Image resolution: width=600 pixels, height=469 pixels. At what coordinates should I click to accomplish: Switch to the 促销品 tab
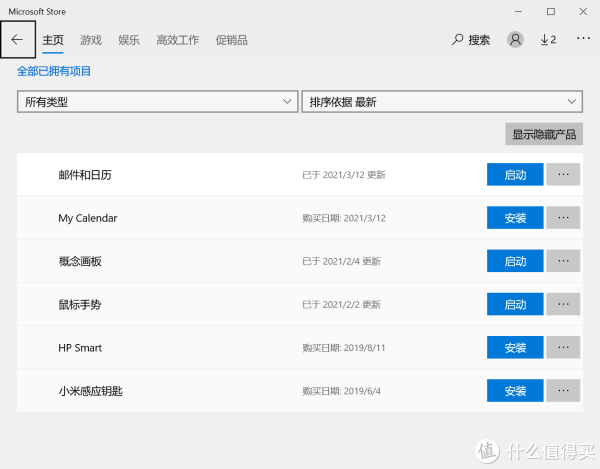pos(232,40)
